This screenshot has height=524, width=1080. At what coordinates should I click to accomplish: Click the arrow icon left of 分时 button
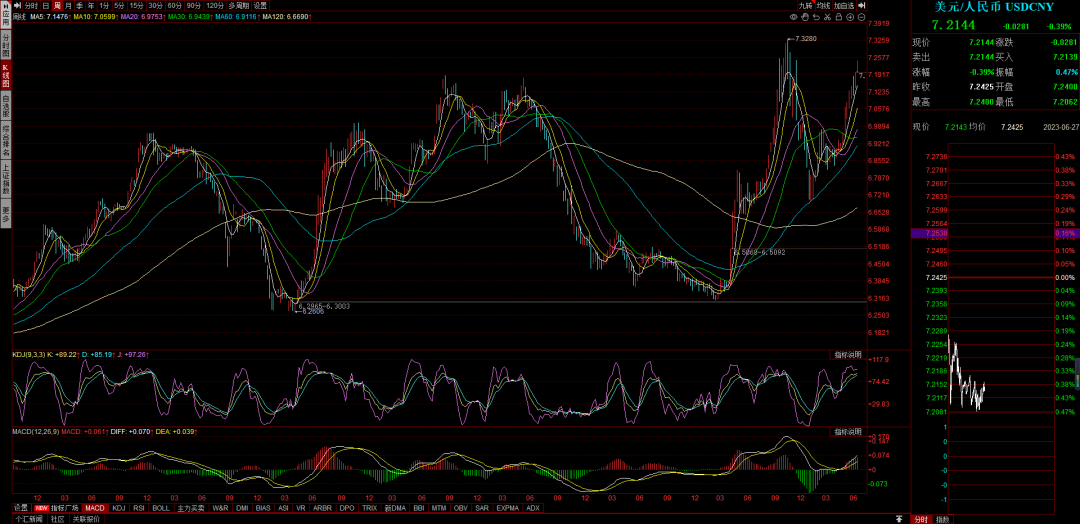[17, 6]
